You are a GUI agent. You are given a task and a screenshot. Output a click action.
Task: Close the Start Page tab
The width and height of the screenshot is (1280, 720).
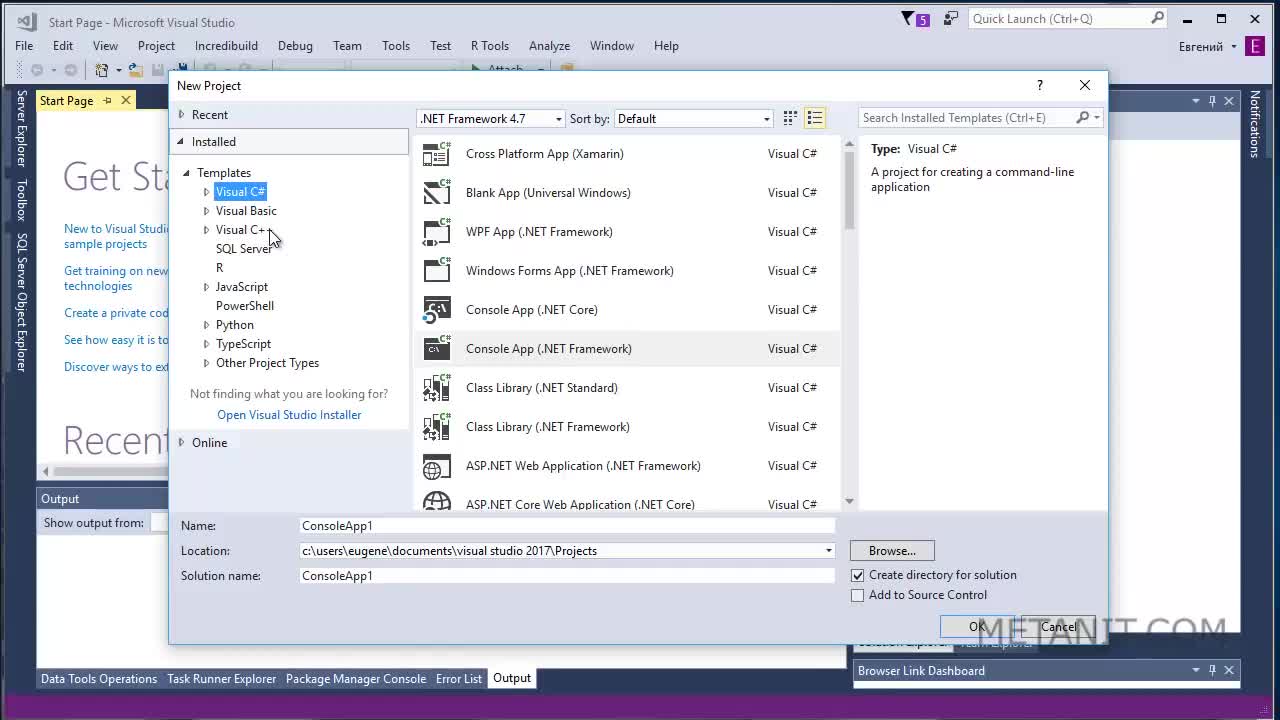(126, 101)
